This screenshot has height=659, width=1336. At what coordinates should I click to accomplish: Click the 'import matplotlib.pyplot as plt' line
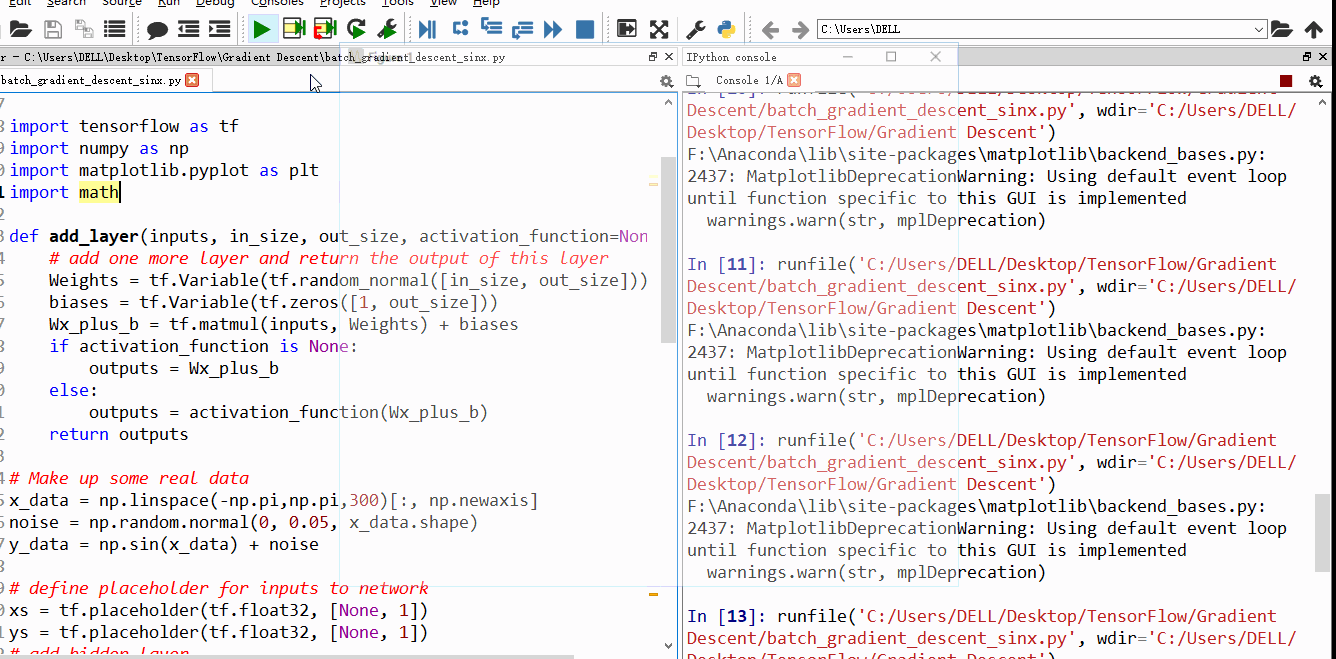coord(164,170)
